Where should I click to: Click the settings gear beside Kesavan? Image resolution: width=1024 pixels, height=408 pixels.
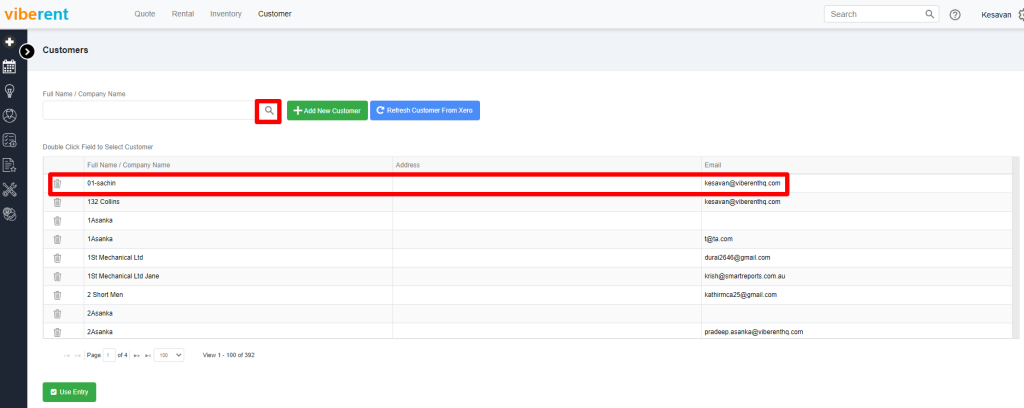coord(1018,15)
